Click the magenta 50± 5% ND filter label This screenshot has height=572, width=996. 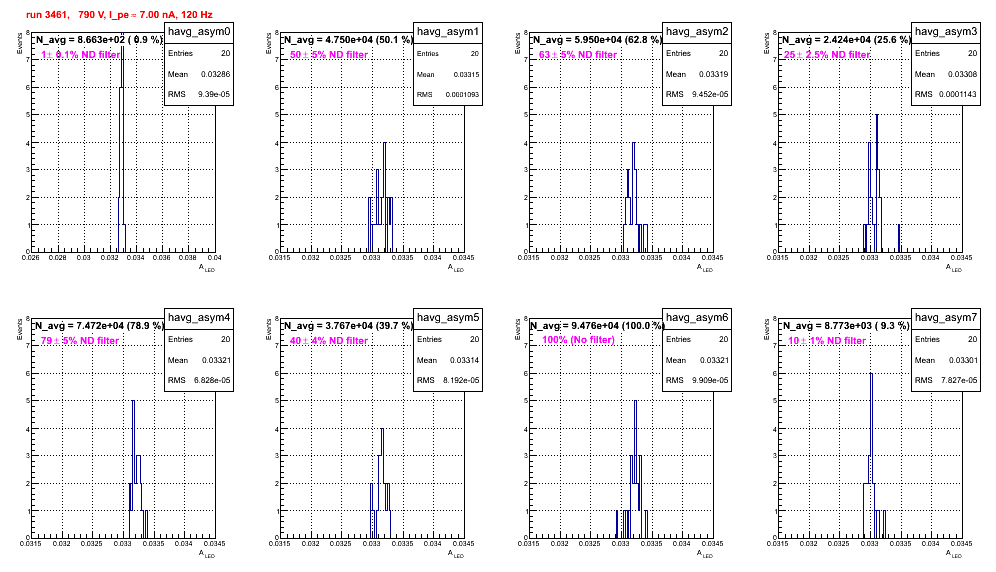329,55
